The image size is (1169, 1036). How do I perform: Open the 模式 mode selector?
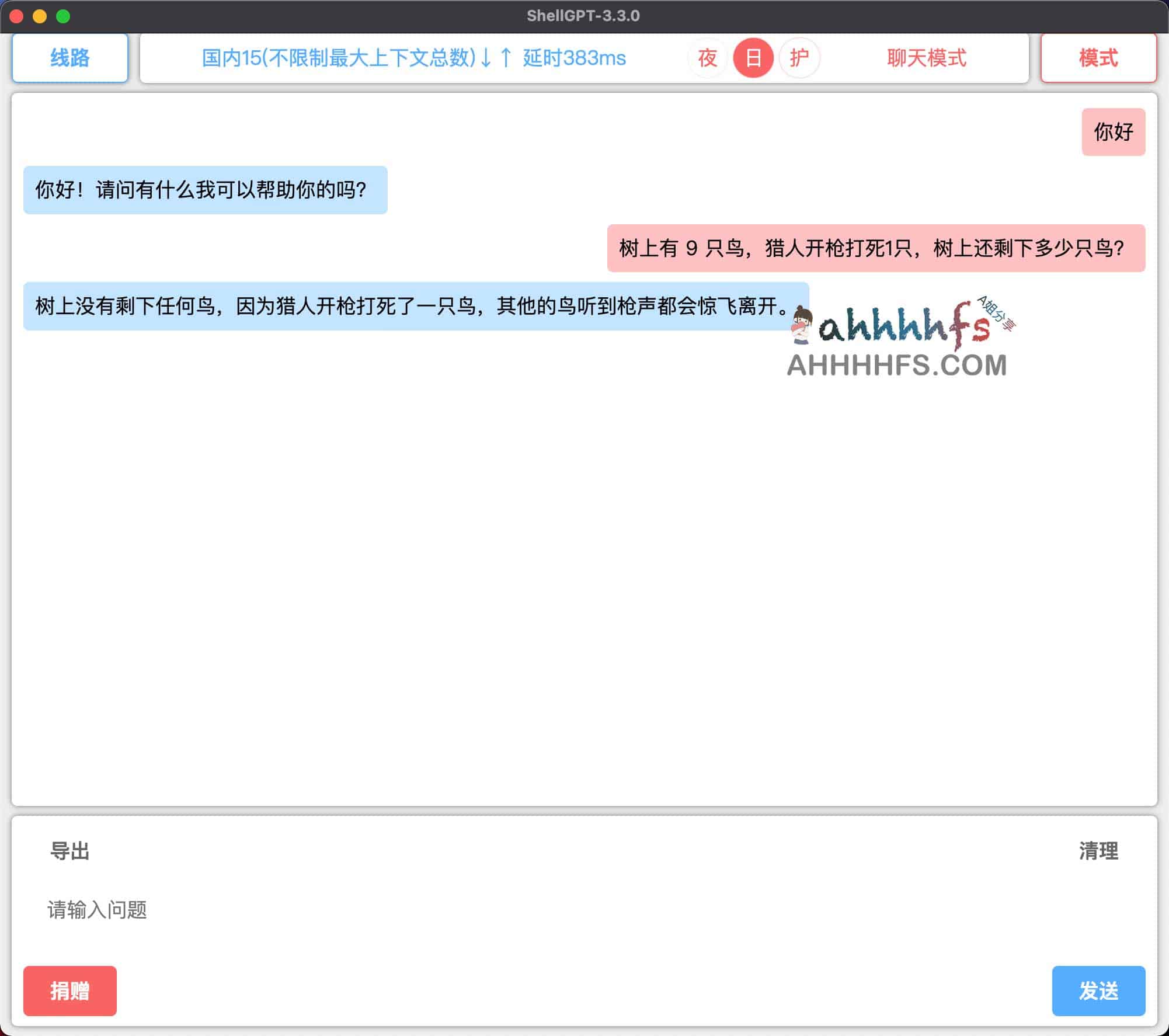tap(1098, 58)
